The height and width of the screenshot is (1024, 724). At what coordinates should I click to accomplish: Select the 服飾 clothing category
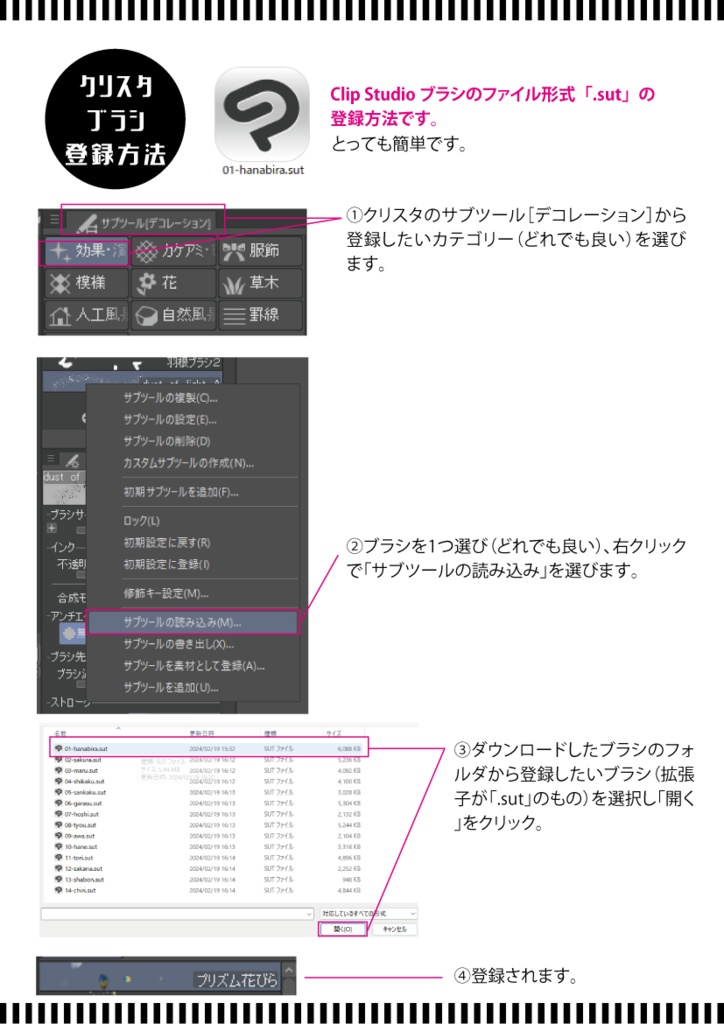(x=260, y=251)
